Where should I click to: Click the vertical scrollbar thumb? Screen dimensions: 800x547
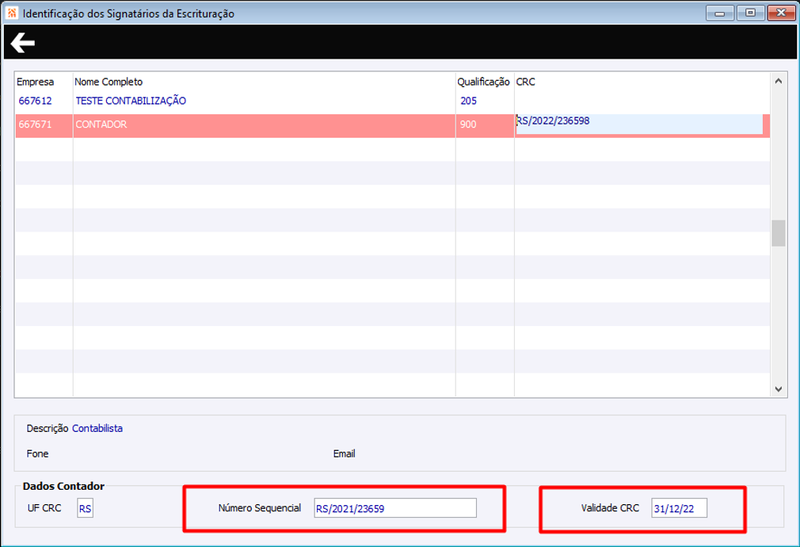tap(778, 233)
